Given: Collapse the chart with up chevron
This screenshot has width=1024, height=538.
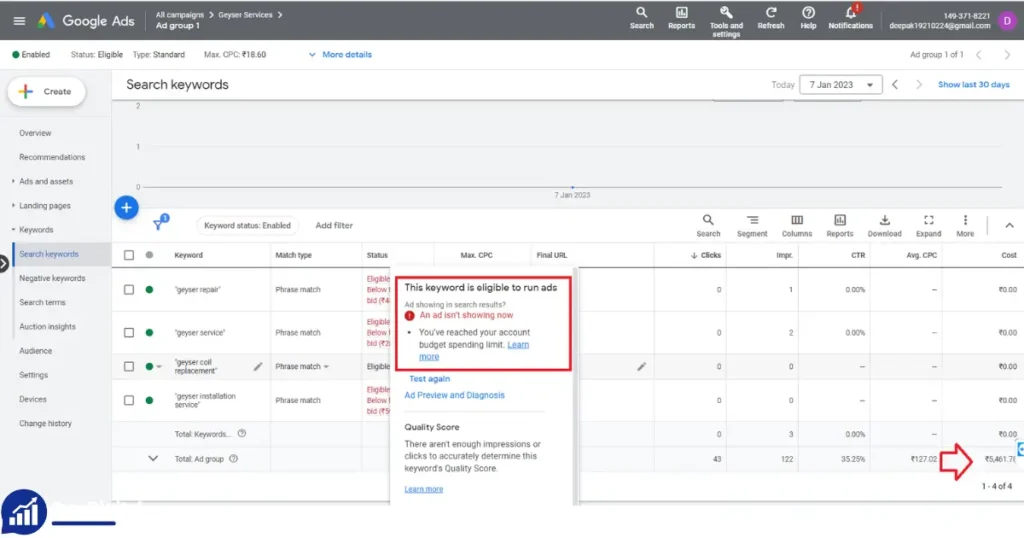Looking at the screenshot, I should tap(1009, 225).
